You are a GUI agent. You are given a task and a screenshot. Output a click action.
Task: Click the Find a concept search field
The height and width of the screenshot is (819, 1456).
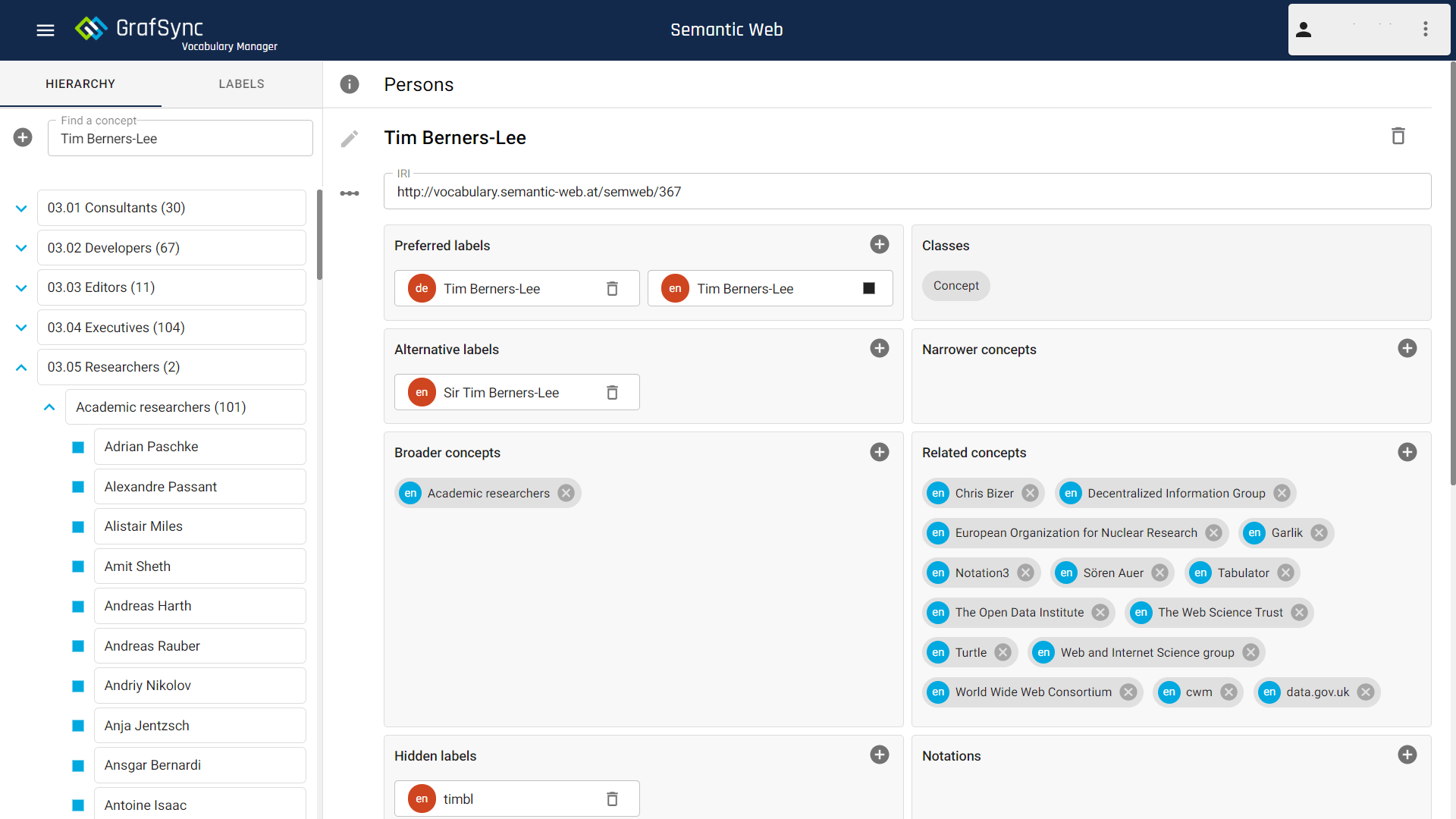[180, 140]
